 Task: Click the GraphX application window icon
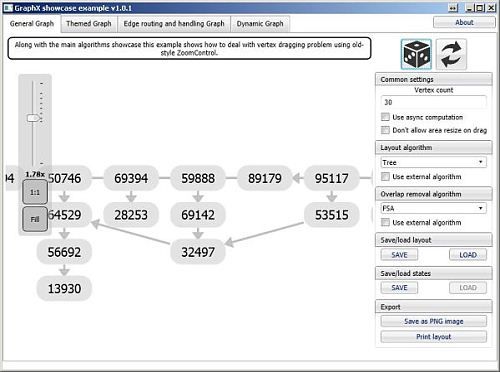point(8,8)
